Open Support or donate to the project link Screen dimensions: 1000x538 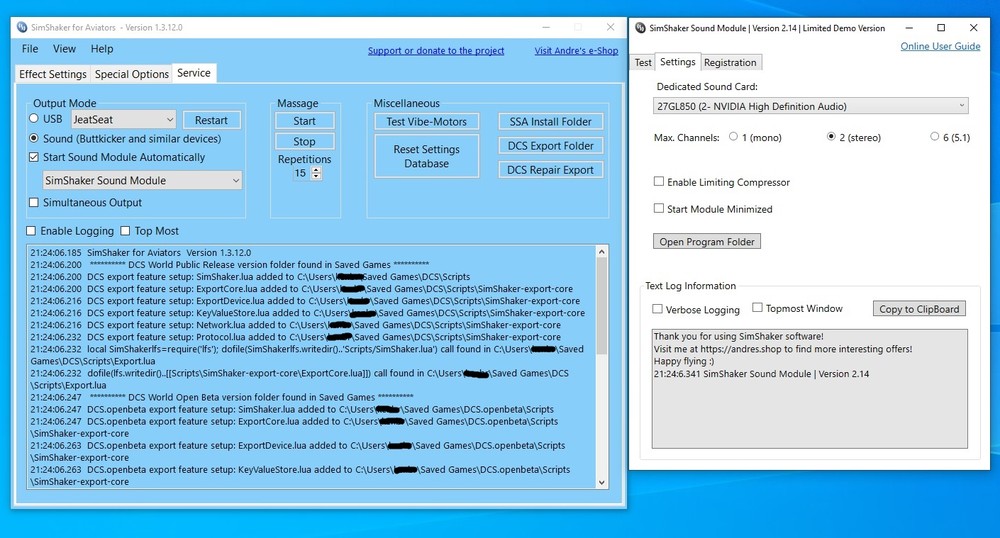coord(436,51)
